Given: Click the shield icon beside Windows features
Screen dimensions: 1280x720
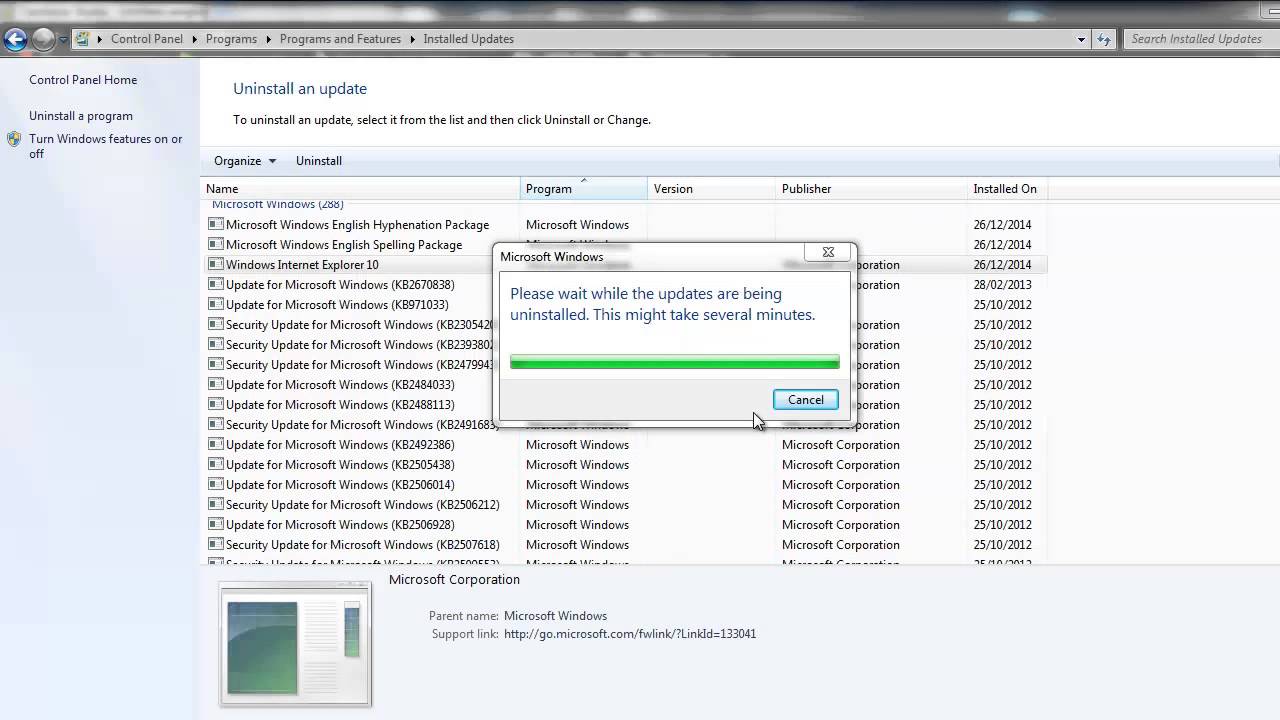Looking at the screenshot, I should pos(14,139).
